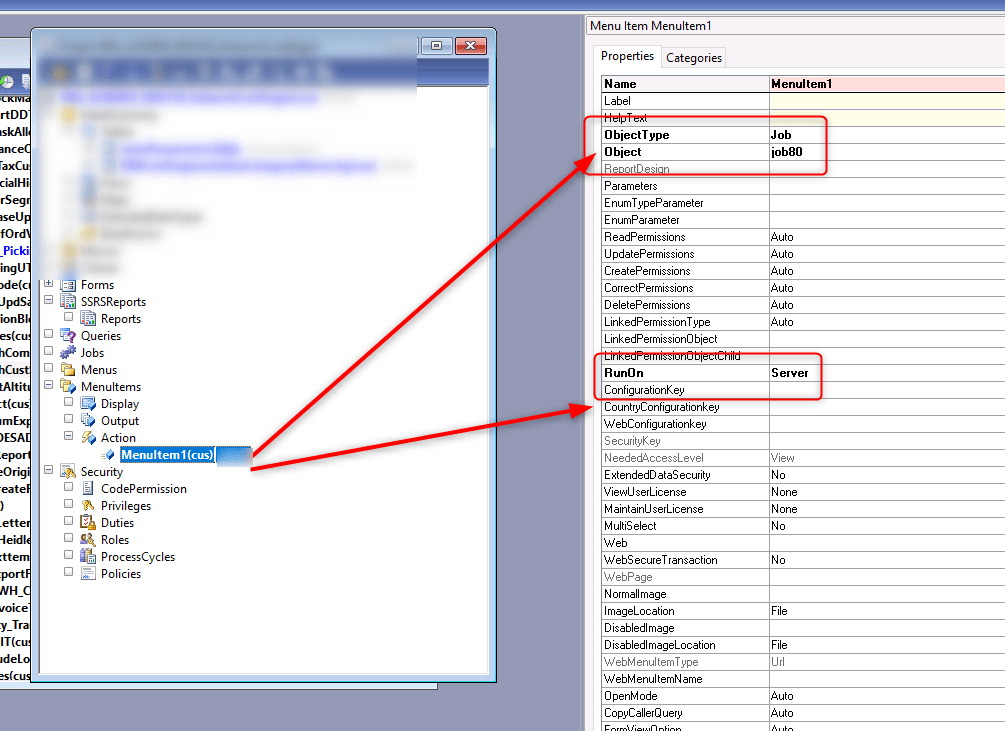Click the Privileges key icon
The width and height of the screenshot is (1005, 731).
tap(88, 506)
